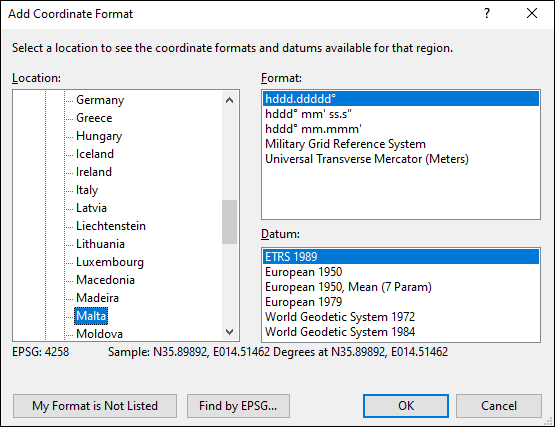Image resolution: width=555 pixels, height=427 pixels.
Task: Click Location list scroll up arrow
Action: click(229, 100)
